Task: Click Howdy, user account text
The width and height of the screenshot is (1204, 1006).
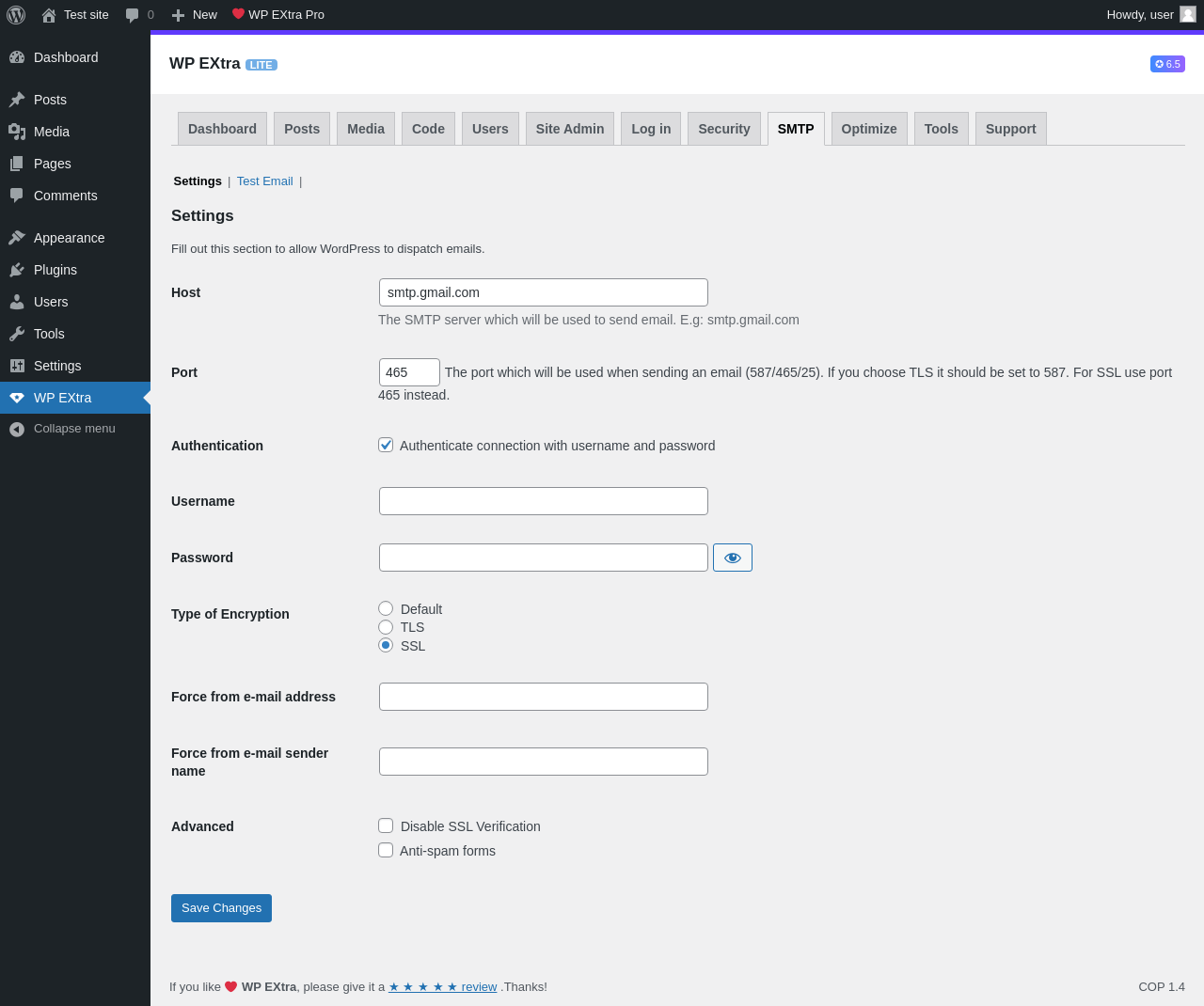Action: tap(1140, 15)
